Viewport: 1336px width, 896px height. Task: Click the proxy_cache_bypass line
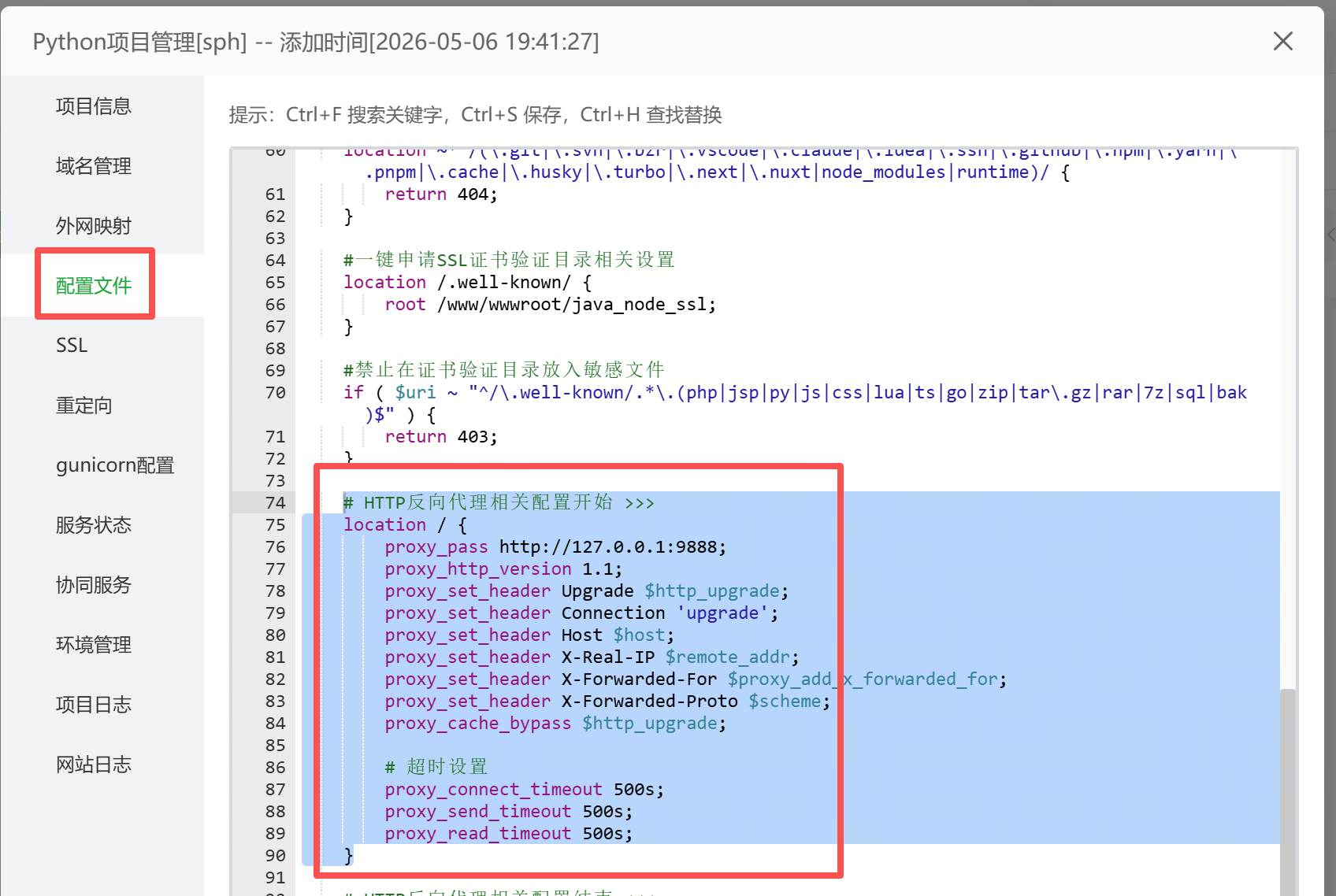click(x=555, y=723)
